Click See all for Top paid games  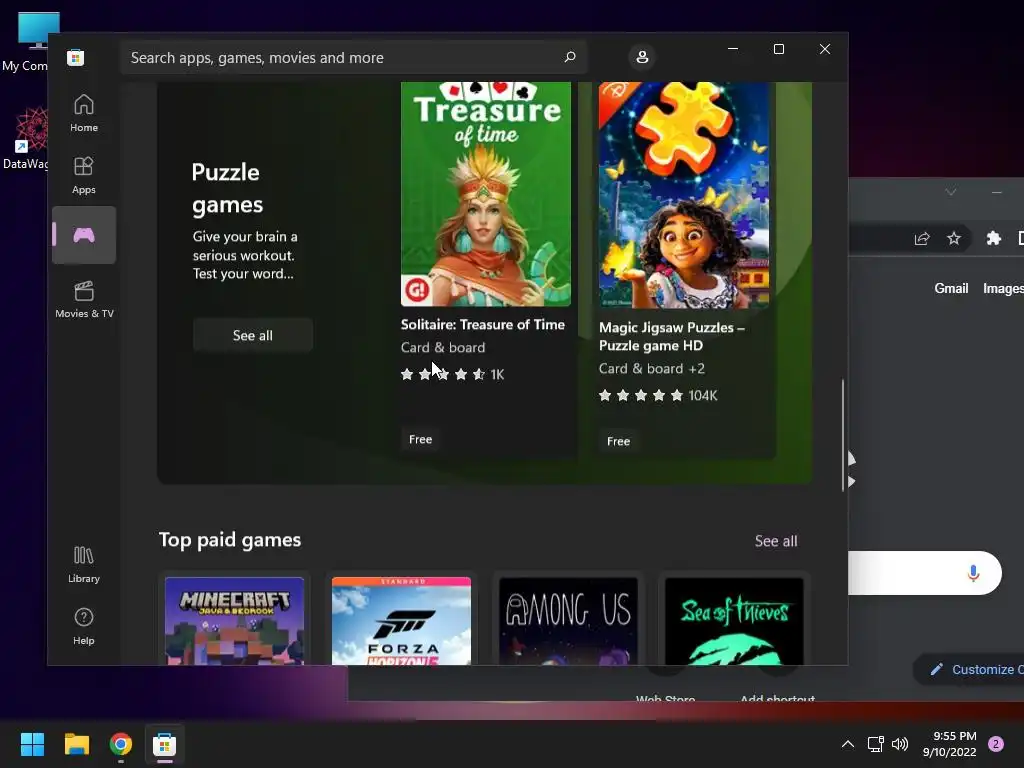[x=776, y=541]
